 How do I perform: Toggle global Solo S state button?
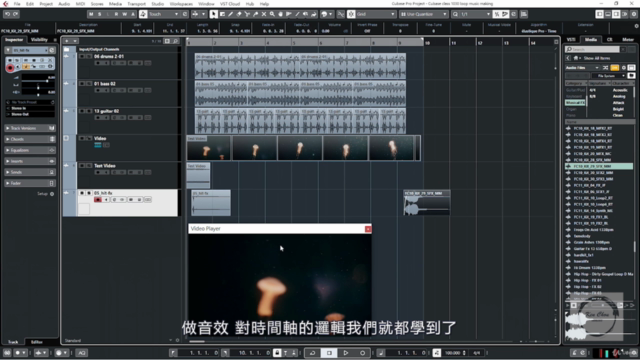(100, 14)
